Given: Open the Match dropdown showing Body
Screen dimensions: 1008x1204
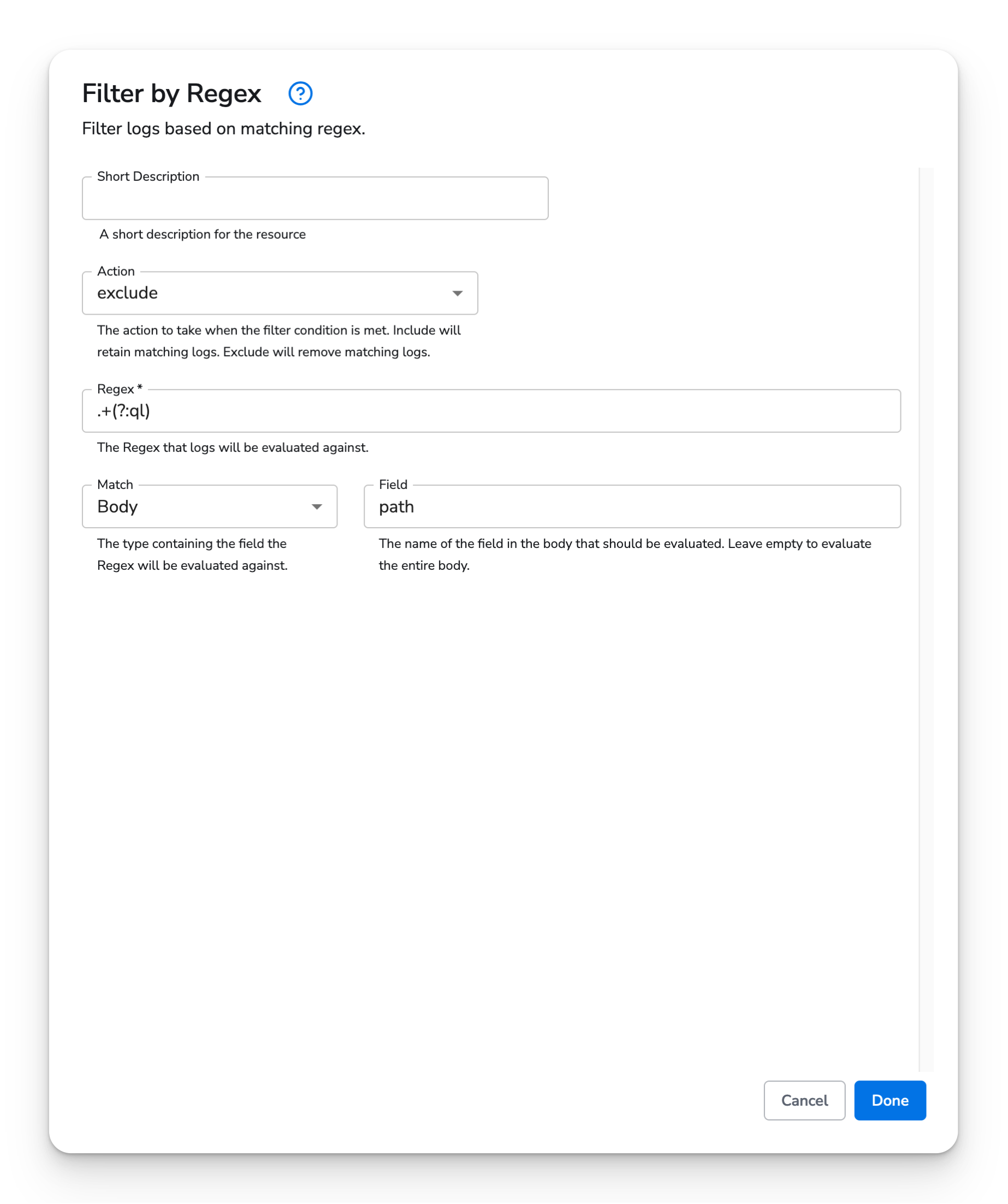Looking at the screenshot, I should [x=209, y=507].
